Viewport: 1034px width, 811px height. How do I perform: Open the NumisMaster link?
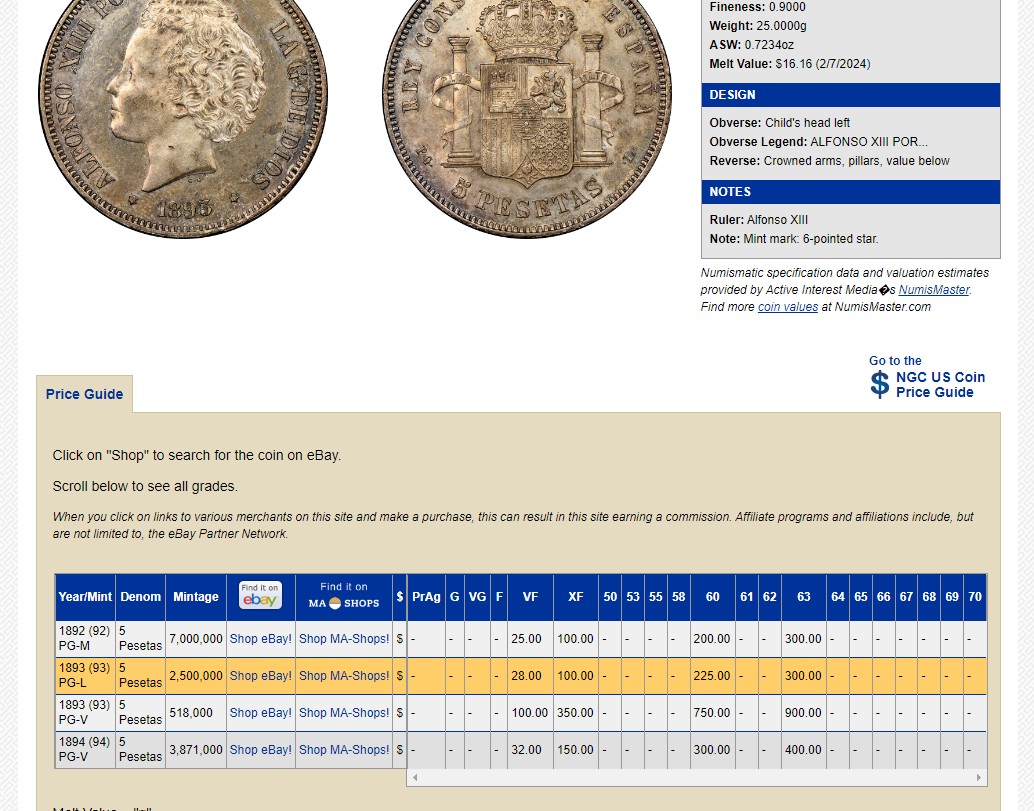pos(933,290)
